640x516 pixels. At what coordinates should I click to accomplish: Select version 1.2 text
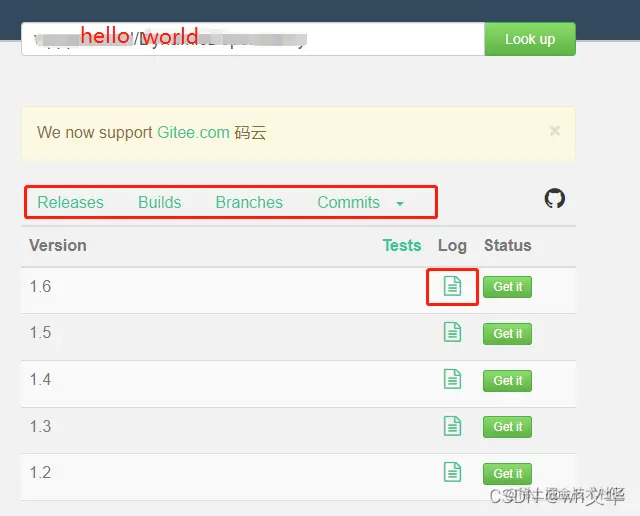[40, 473]
